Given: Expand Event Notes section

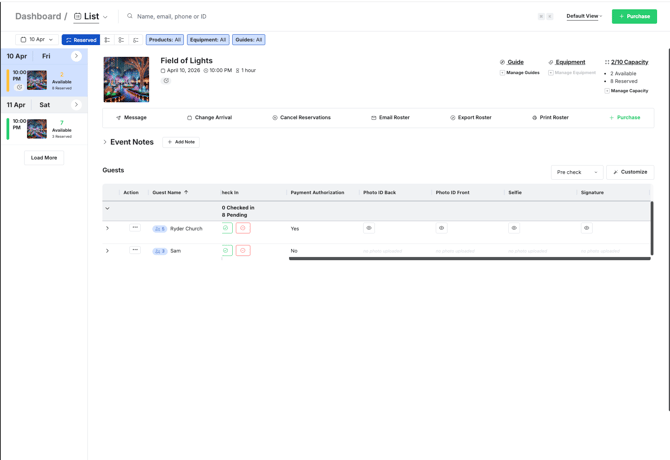Looking at the screenshot, I should pyautogui.click(x=105, y=142).
